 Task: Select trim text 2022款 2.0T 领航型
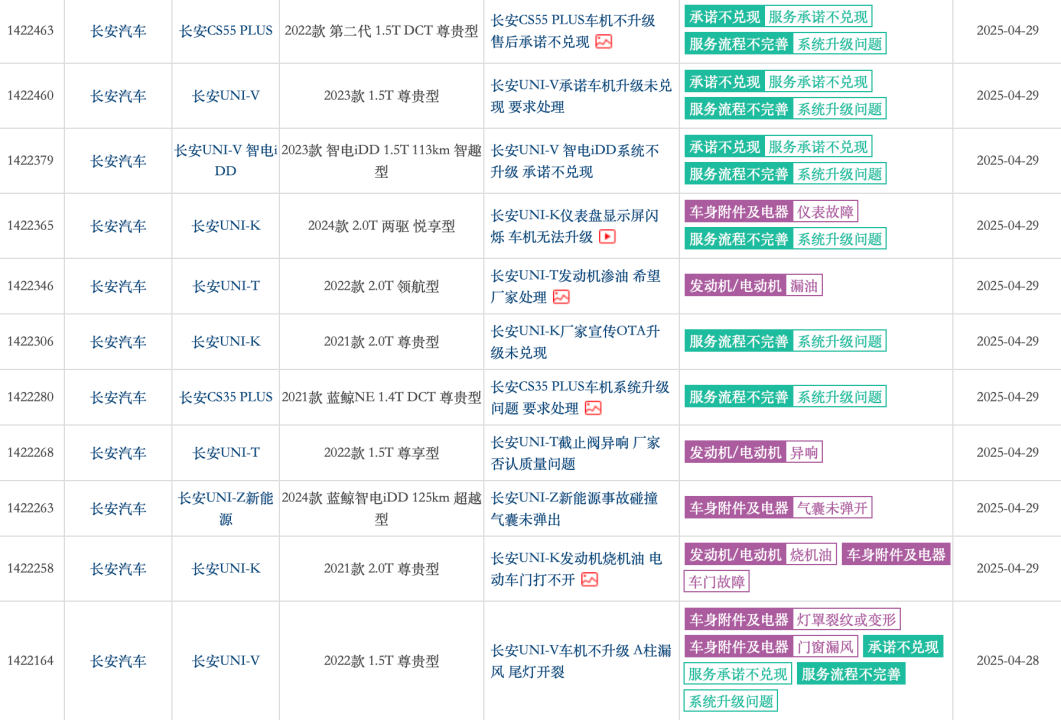coord(381,286)
